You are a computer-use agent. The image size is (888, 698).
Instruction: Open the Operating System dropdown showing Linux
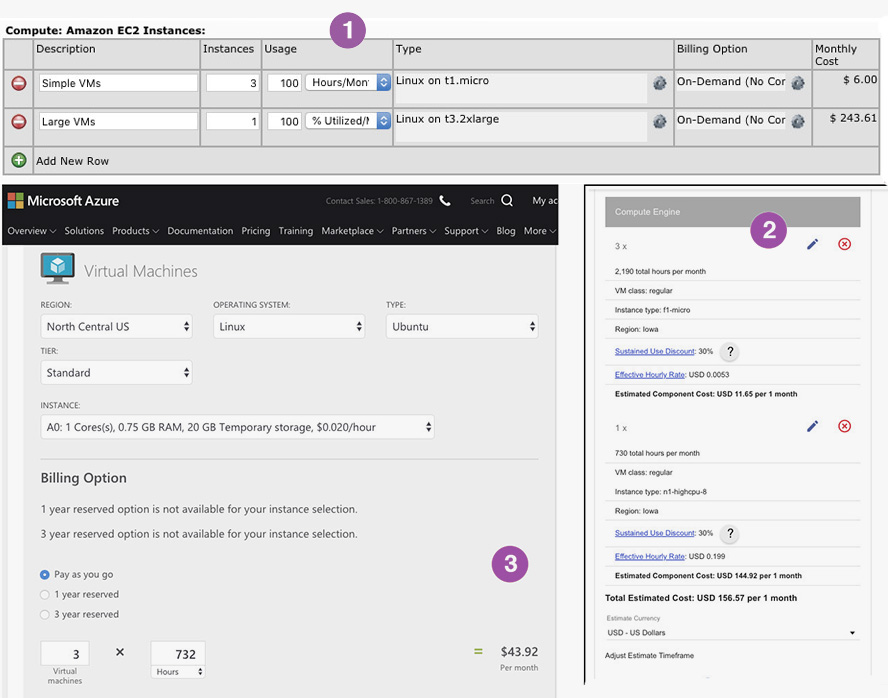click(x=289, y=327)
